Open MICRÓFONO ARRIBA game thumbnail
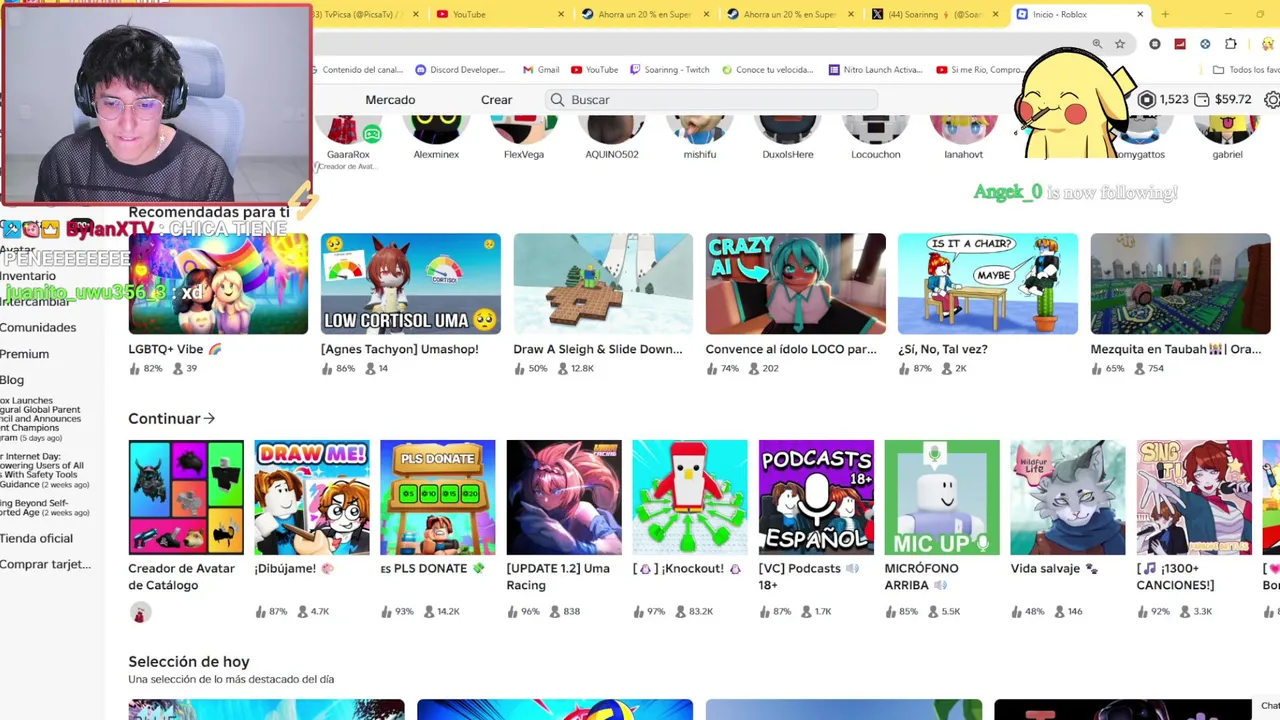 tap(942, 497)
